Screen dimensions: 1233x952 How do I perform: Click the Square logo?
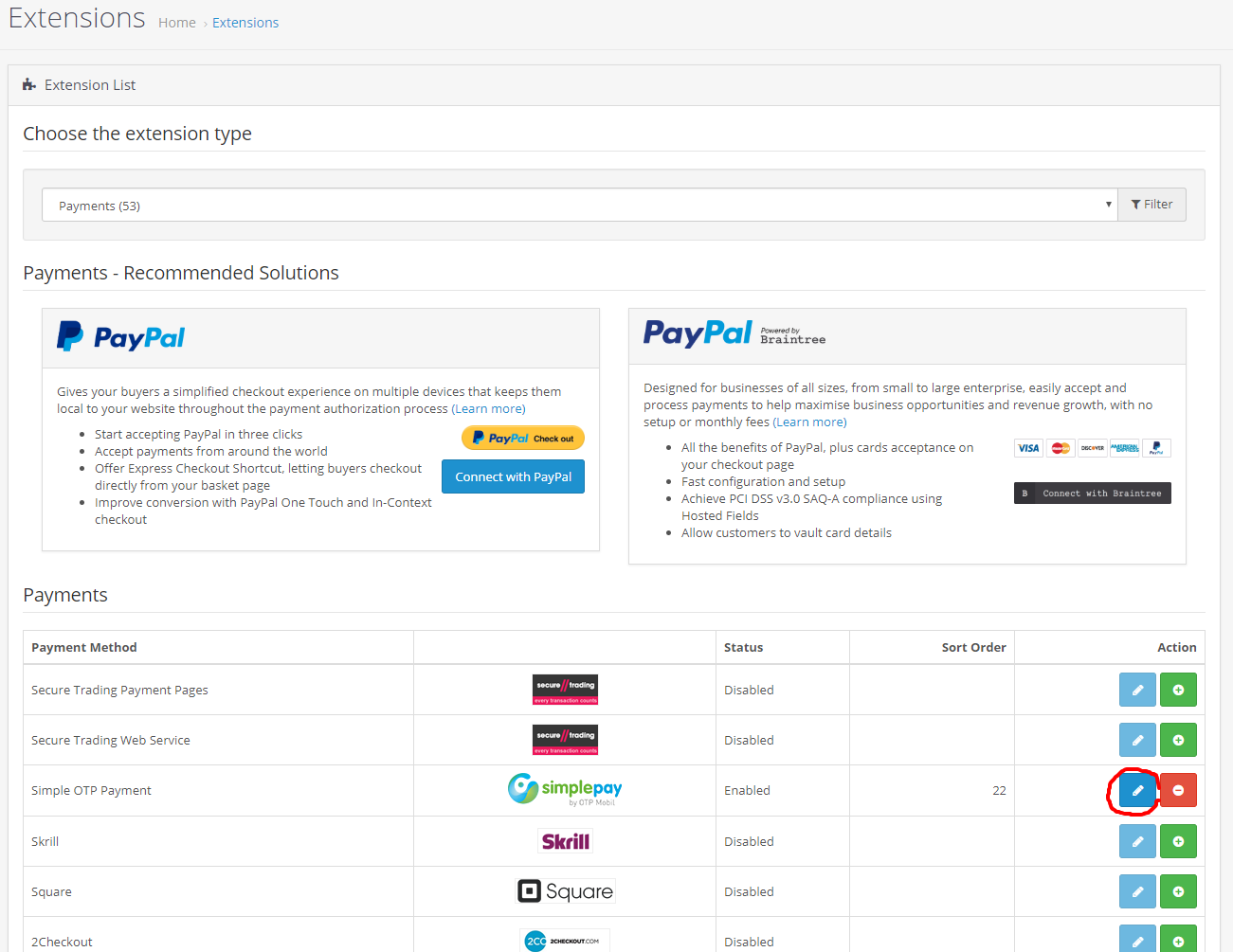point(565,891)
